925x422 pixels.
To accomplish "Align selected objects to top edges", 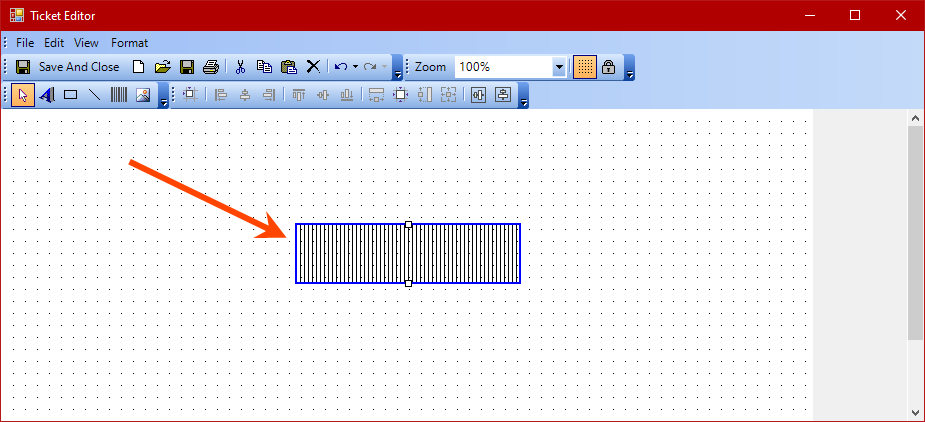I will (299, 94).
